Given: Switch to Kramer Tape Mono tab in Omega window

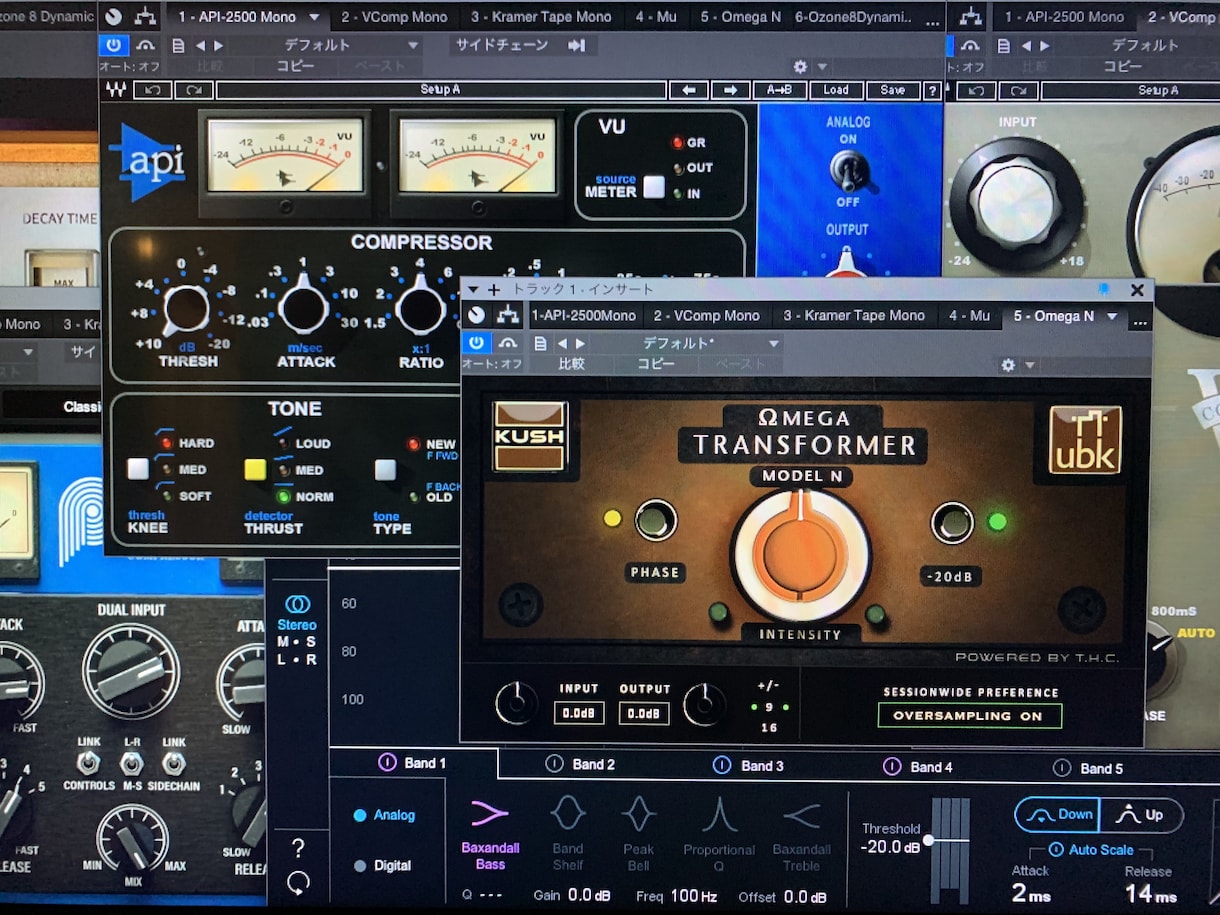Looking at the screenshot, I should 854,316.
